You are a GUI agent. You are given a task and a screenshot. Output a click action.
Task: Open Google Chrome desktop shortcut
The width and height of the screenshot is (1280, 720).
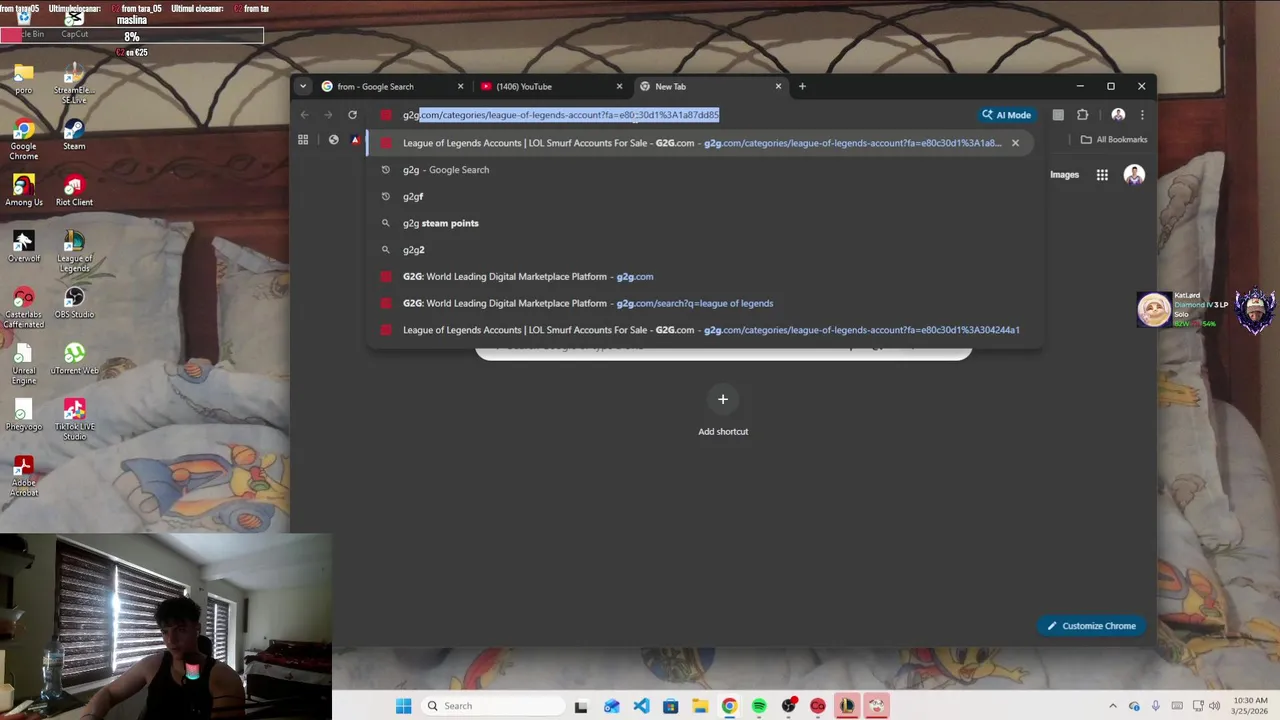24,140
